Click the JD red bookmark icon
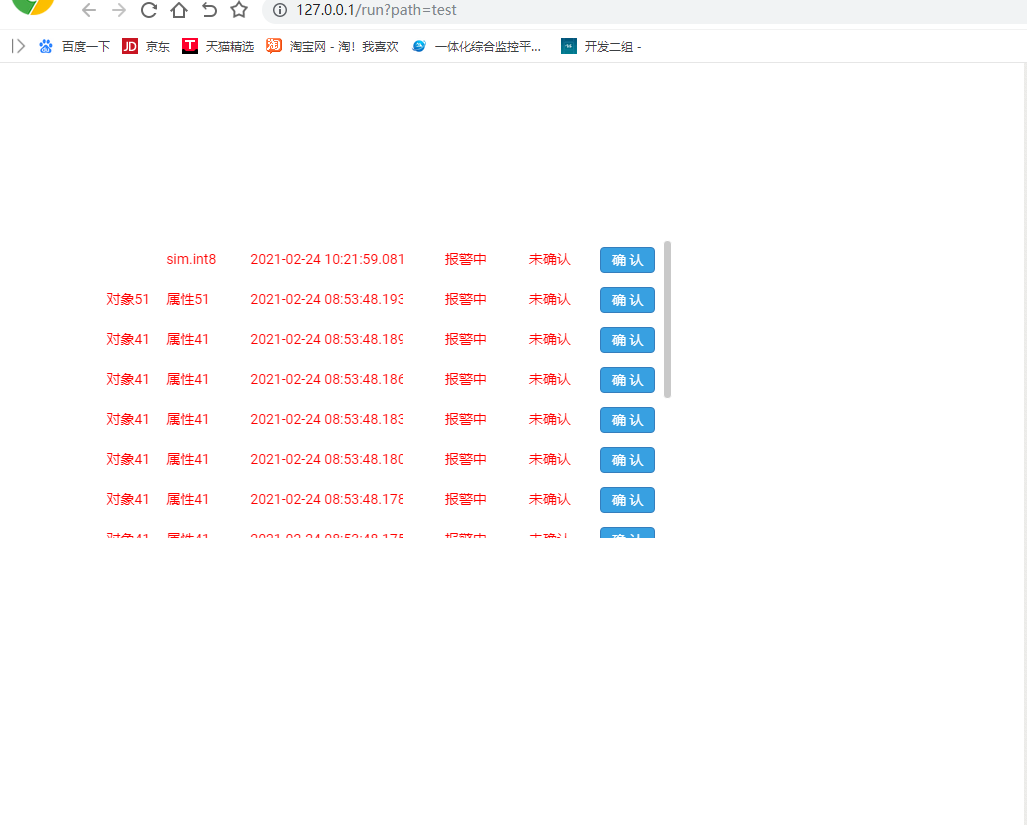This screenshot has width=1027, height=825. 130,46
